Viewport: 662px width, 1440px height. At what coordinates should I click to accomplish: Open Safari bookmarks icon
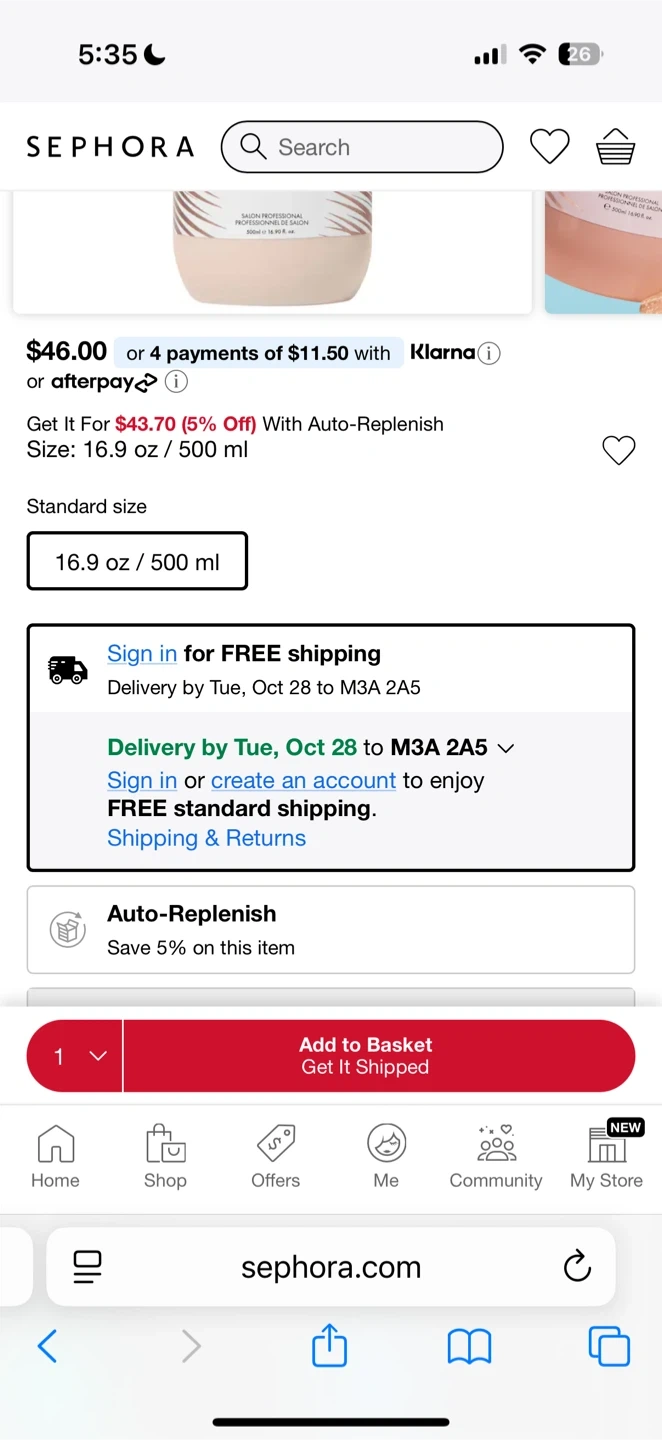(469, 1346)
